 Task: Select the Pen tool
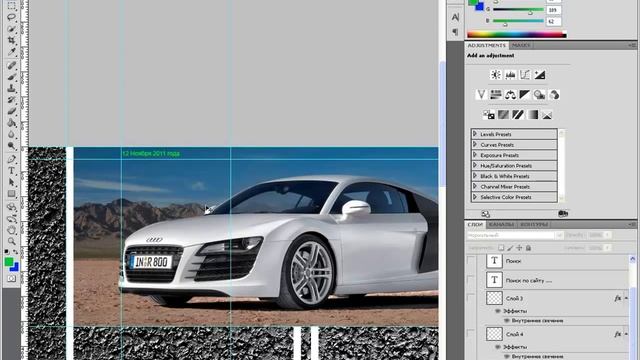point(11,159)
